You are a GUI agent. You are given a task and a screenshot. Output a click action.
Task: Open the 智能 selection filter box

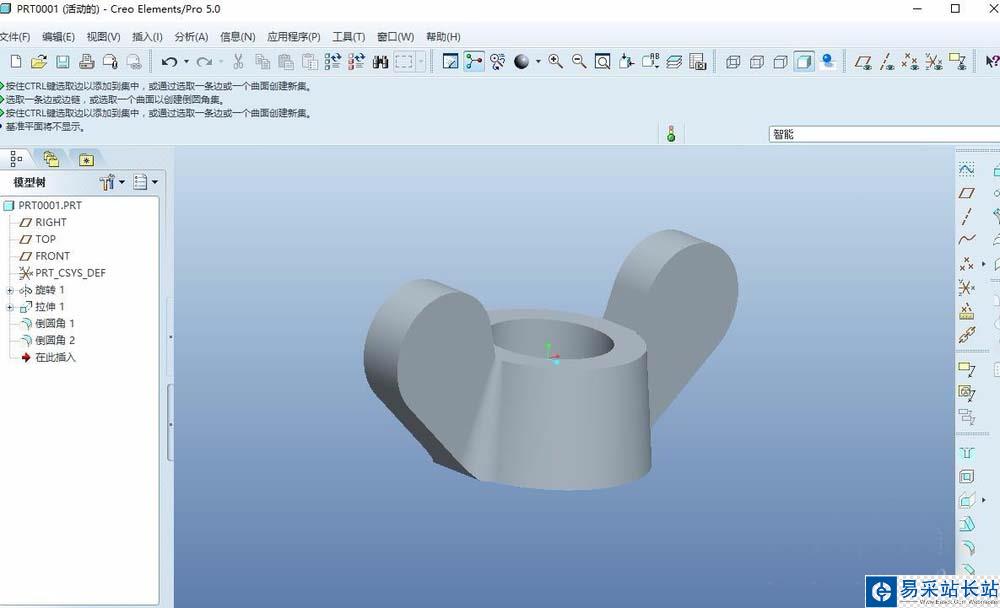(x=884, y=134)
